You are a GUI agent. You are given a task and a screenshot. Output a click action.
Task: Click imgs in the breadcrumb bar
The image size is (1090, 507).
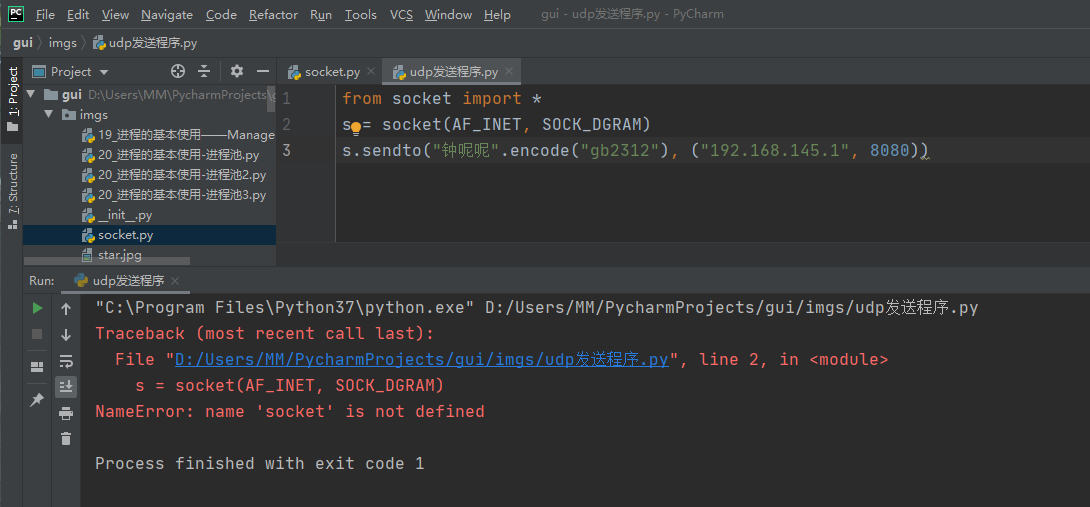coord(63,43)
